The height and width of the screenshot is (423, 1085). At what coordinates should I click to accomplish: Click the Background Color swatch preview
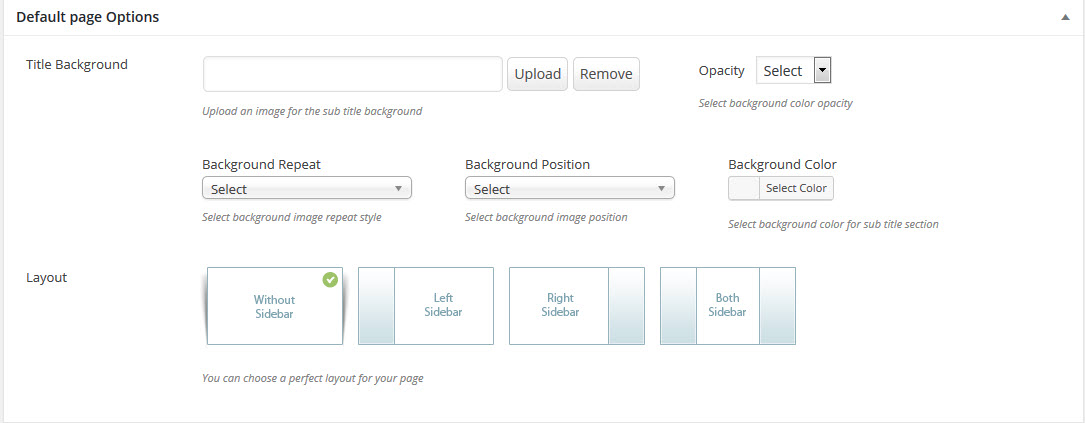coord(744,188)
